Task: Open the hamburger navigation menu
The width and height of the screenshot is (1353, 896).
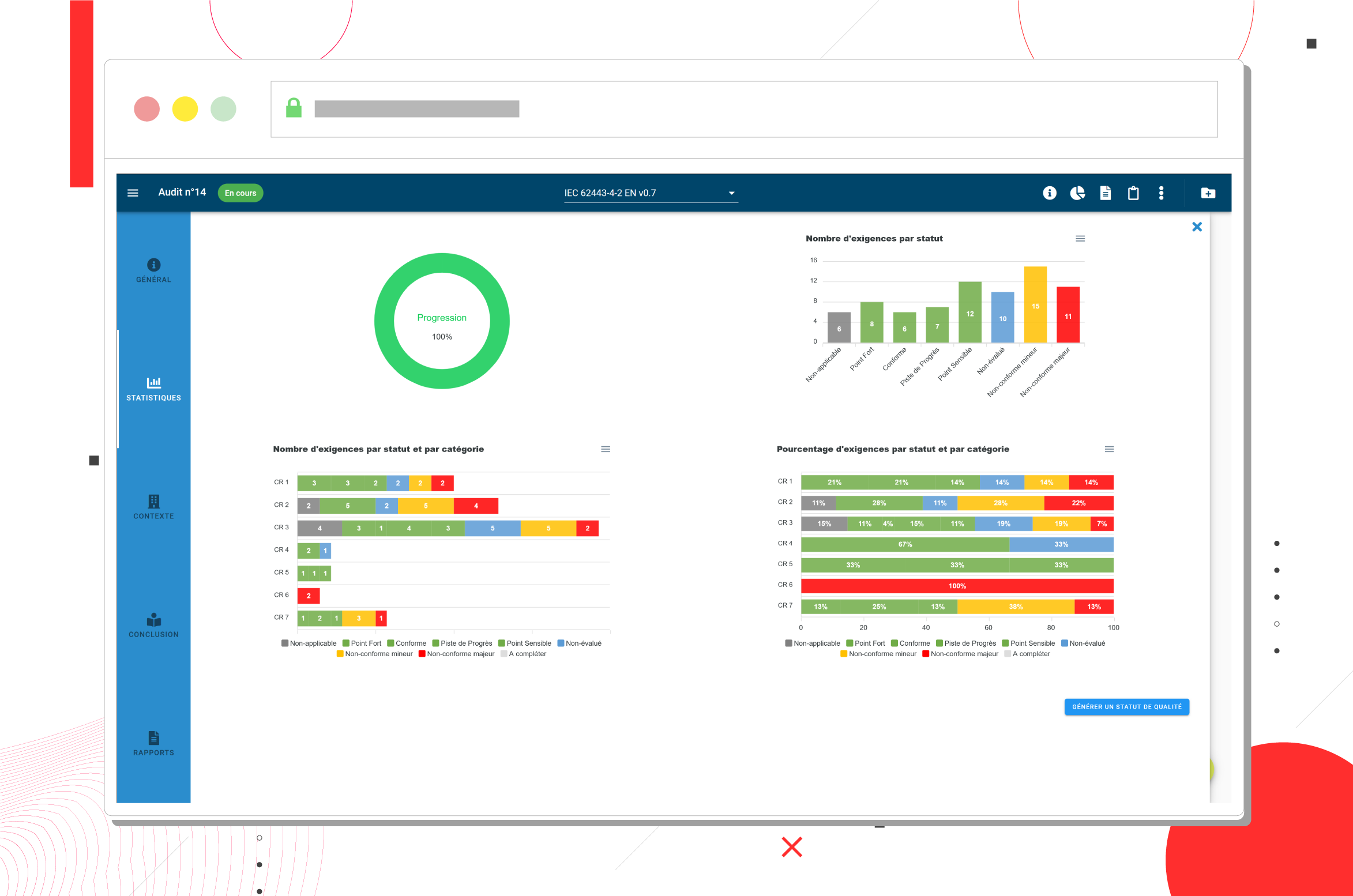Action: point(133,193)
